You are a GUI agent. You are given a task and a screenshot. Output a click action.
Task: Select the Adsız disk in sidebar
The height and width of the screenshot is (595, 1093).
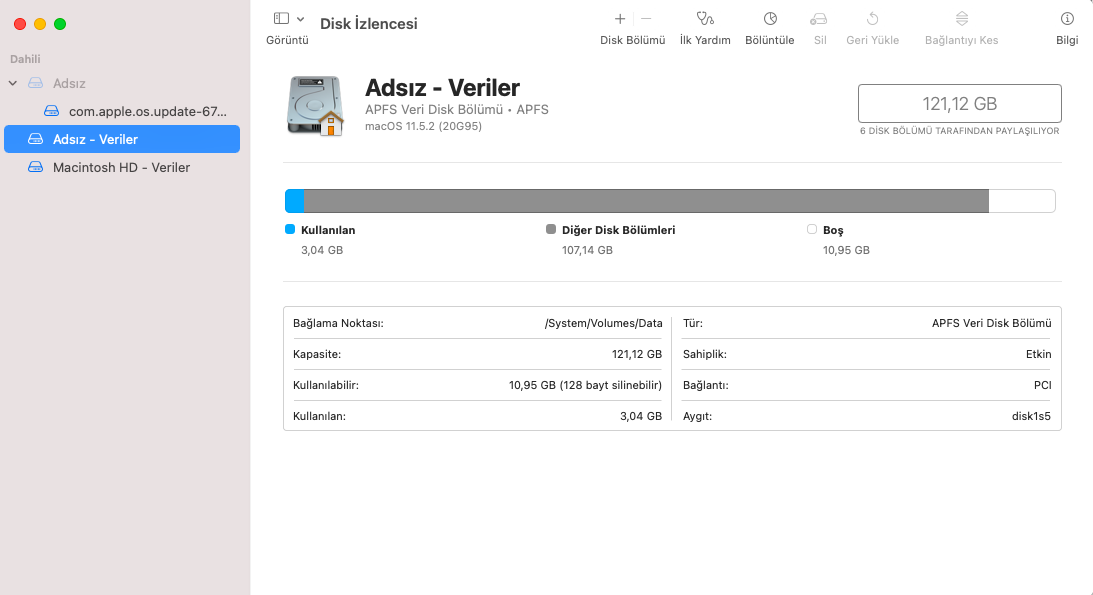tap(69, 83)
